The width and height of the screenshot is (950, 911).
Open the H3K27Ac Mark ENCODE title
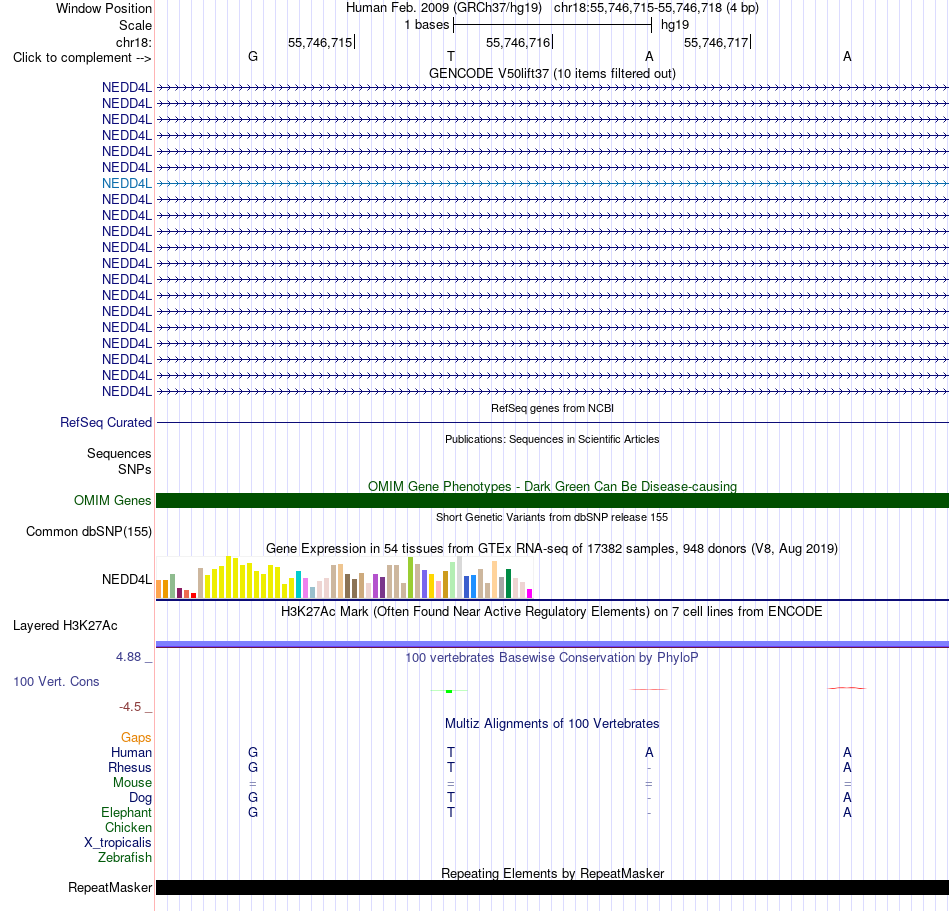[x=552, y=611]
